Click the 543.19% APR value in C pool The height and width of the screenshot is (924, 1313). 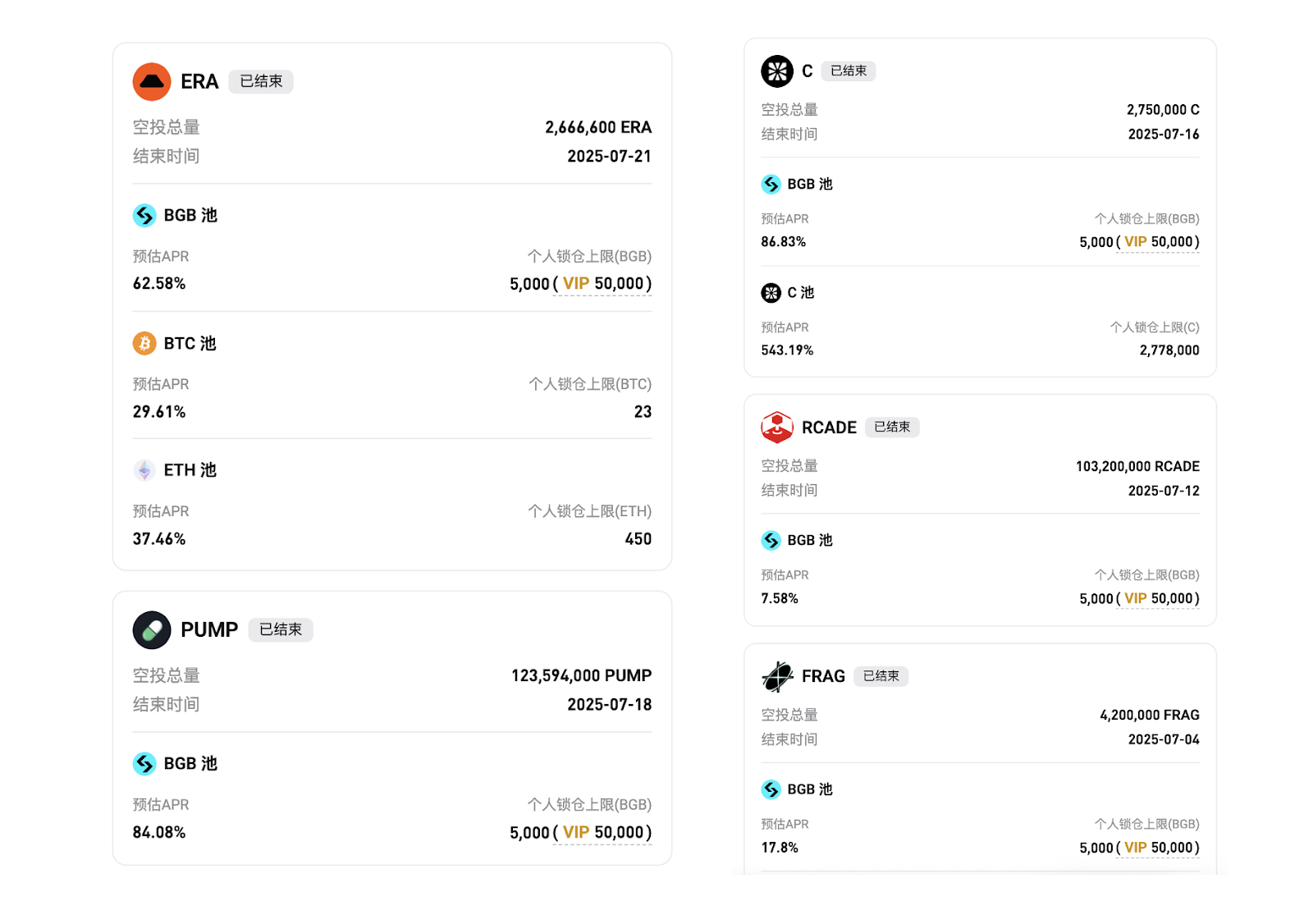click(x=787, y=350)
